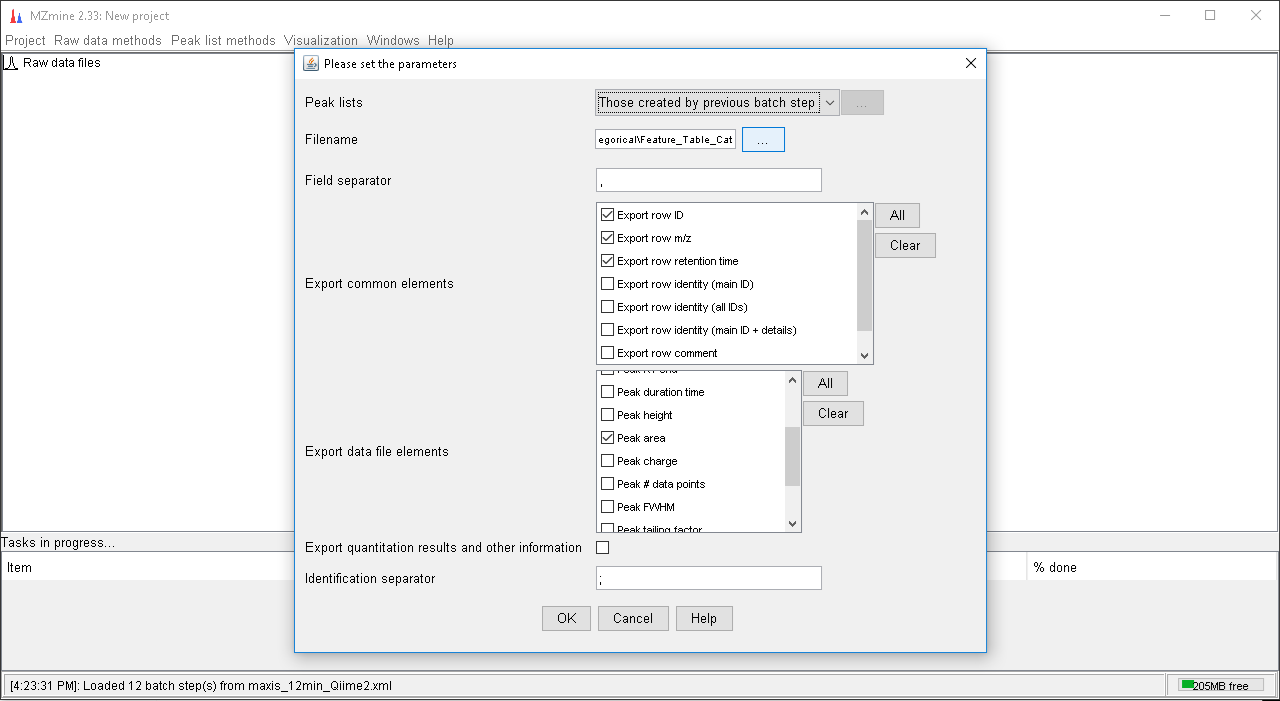Click the common elements scrollbar thumb
1280x701 pixels.
[865, 275]
